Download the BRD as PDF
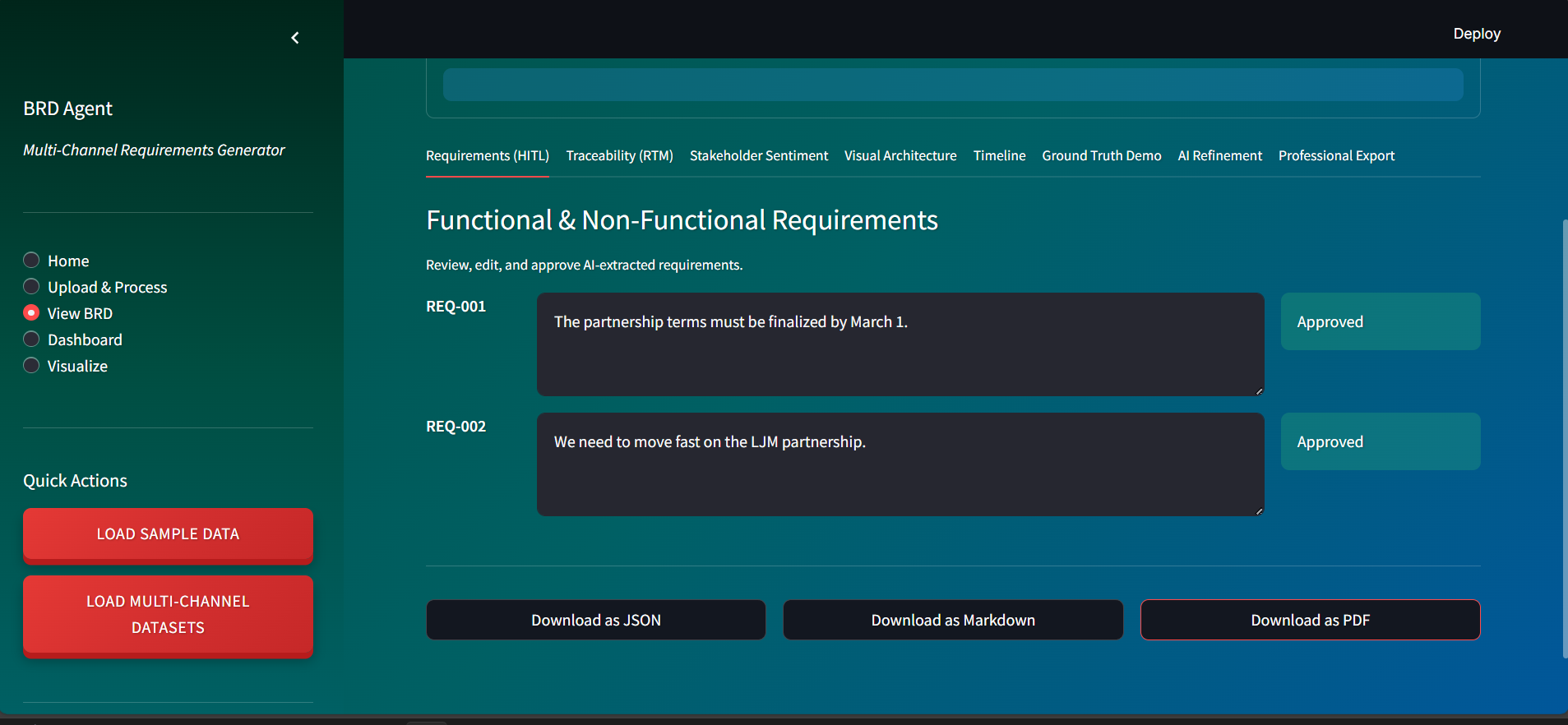This screenshot has height=725, width=1568. (1311, 620)
